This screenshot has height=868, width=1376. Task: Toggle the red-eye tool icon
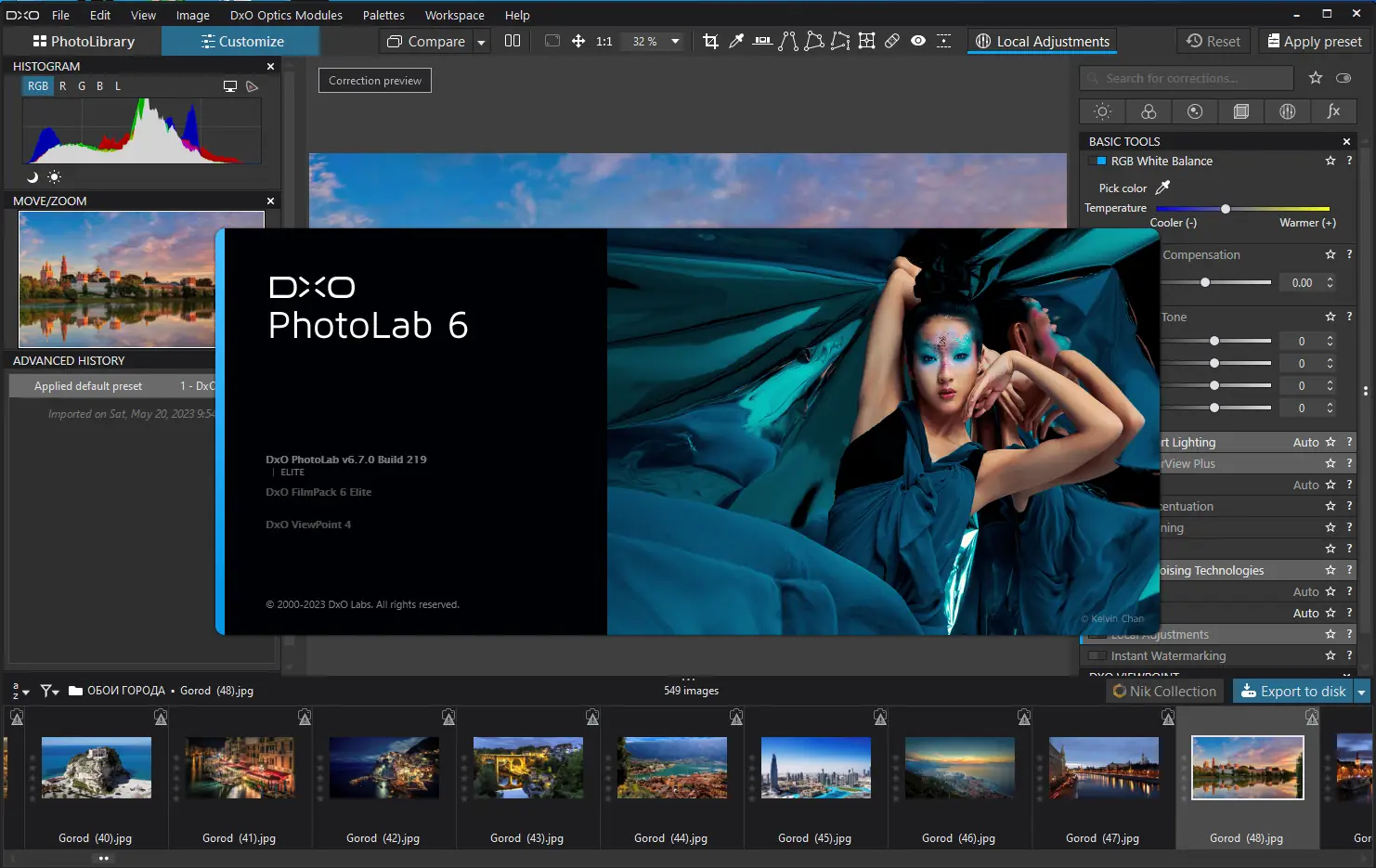(x=918, y=41)
